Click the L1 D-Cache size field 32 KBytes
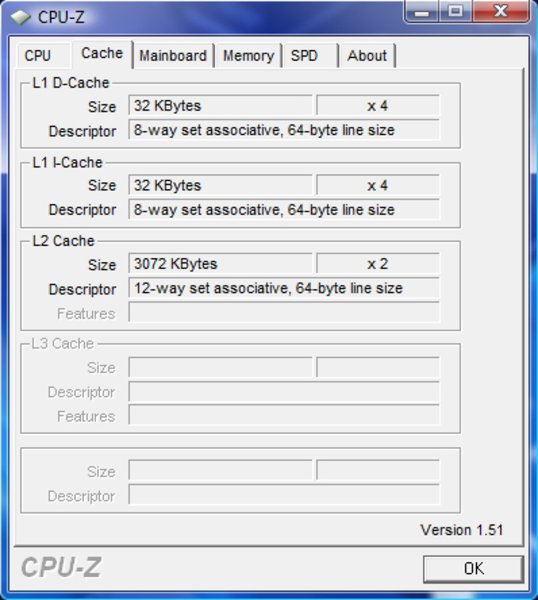Image resolution: width=538 pixels, height=600 pixels. [x=220, y=106]
